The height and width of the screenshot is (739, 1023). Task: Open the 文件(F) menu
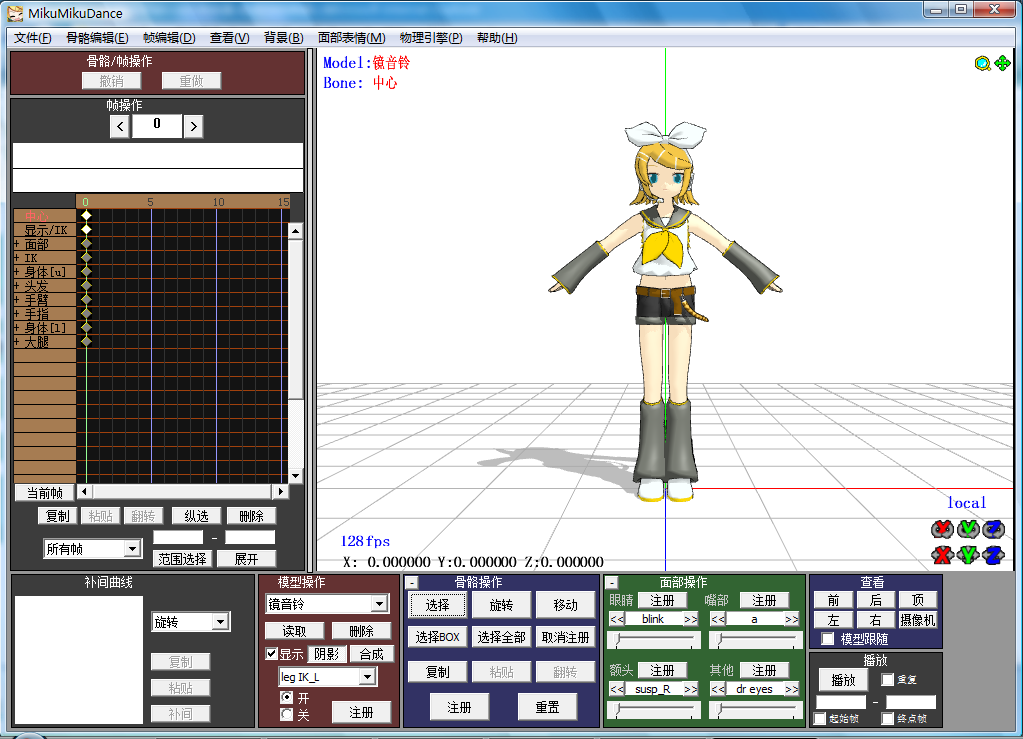tap(33, 38)
